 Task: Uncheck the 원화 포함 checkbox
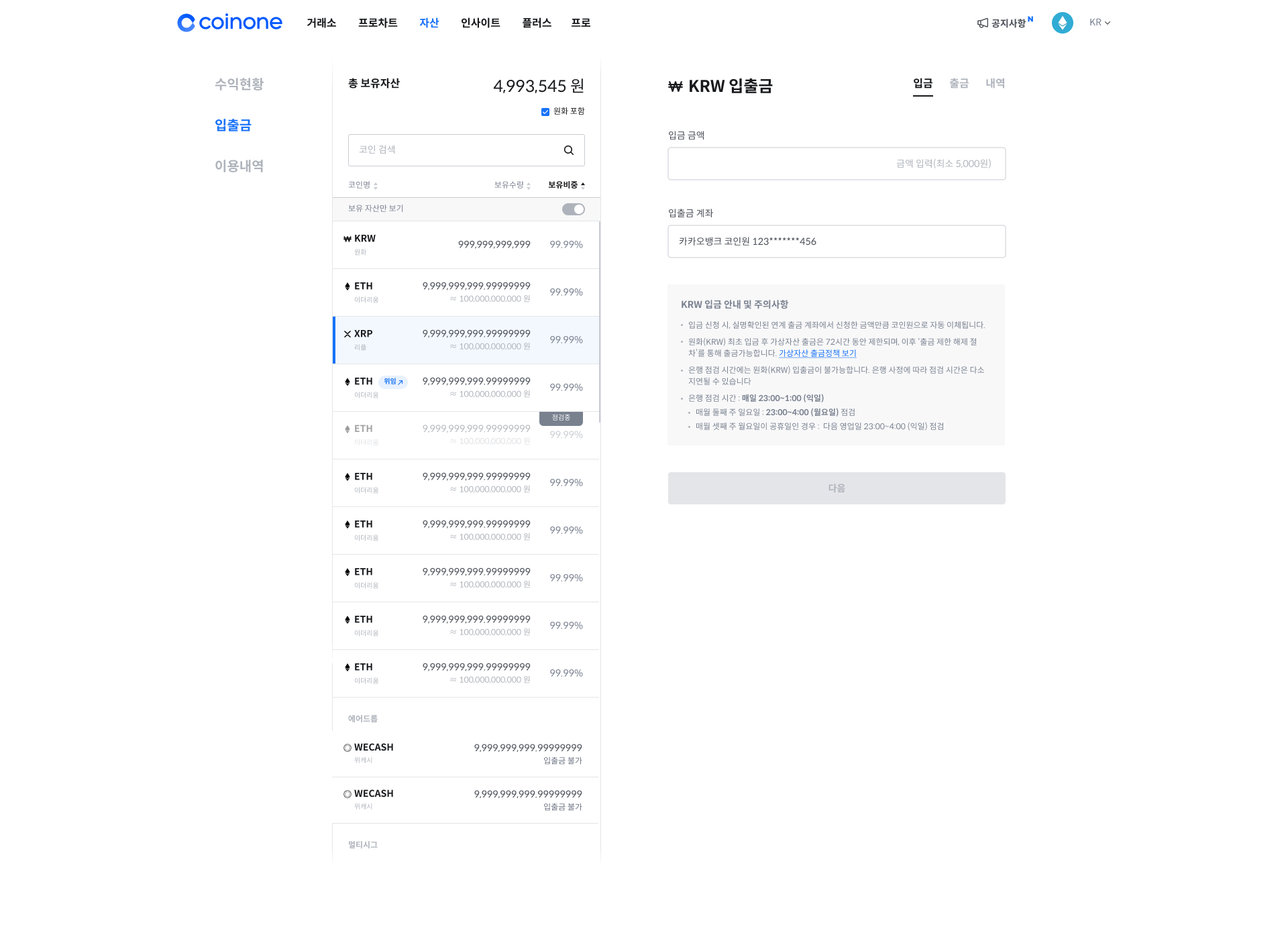coord(545,112)
